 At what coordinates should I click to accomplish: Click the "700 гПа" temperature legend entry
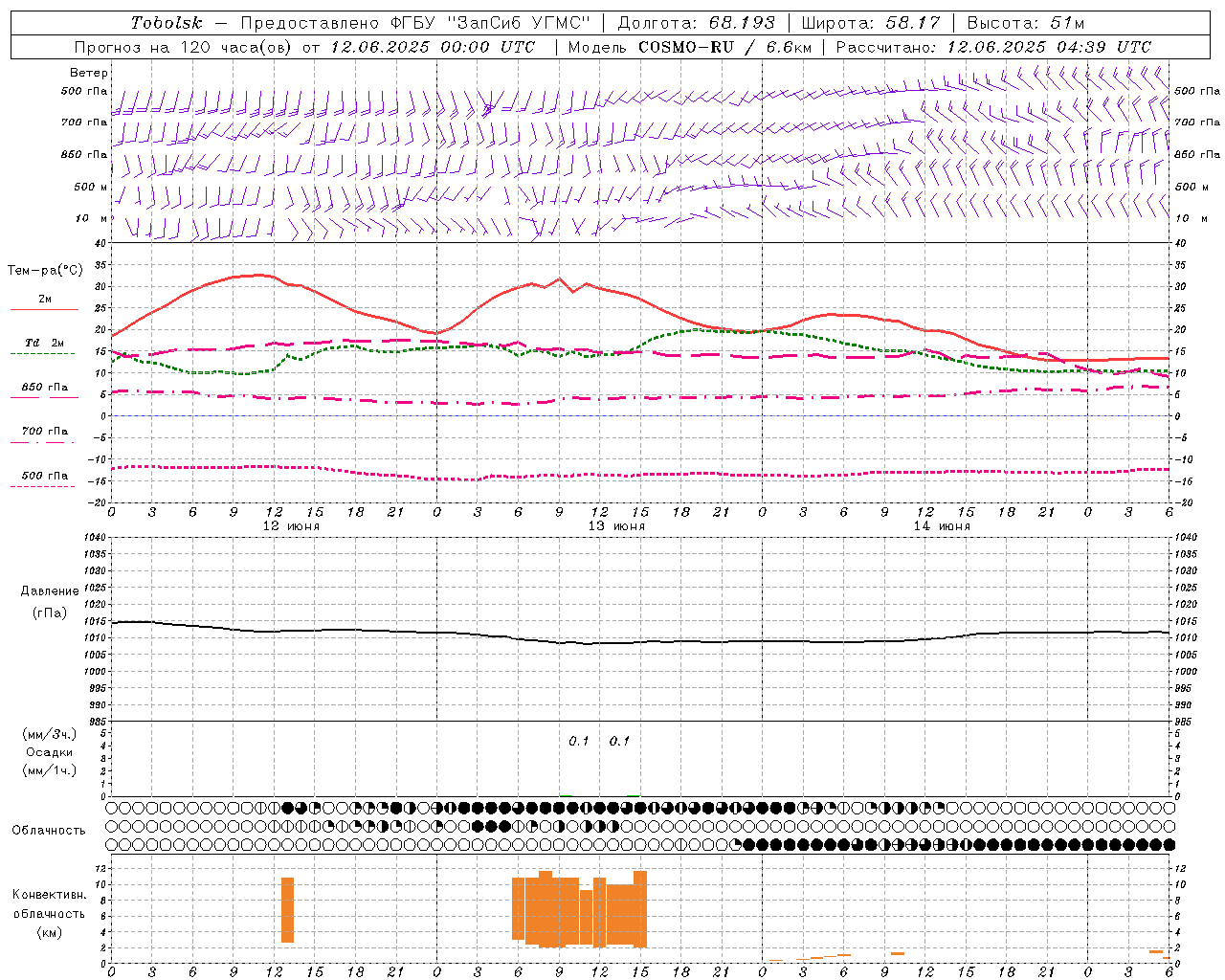44,432
